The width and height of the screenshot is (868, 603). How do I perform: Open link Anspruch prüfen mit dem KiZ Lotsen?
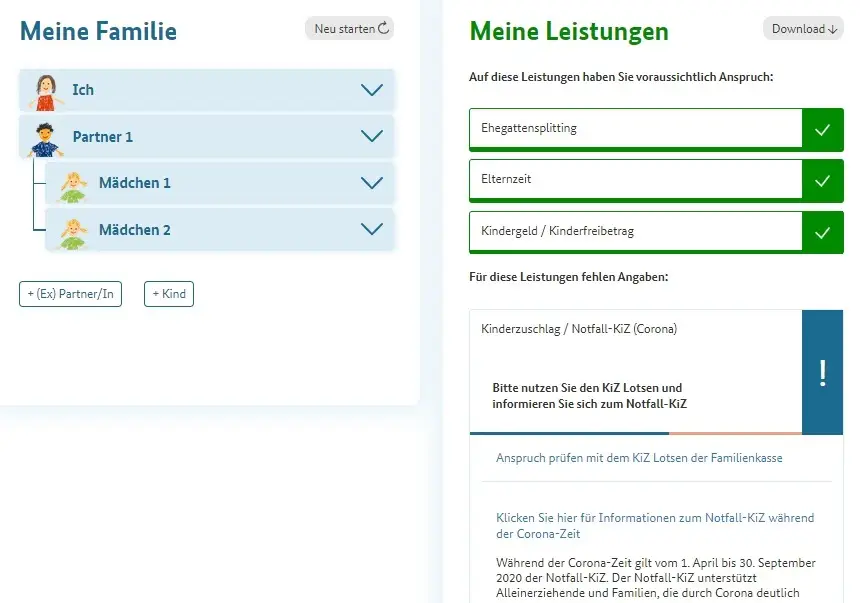(x=639, y=458)
